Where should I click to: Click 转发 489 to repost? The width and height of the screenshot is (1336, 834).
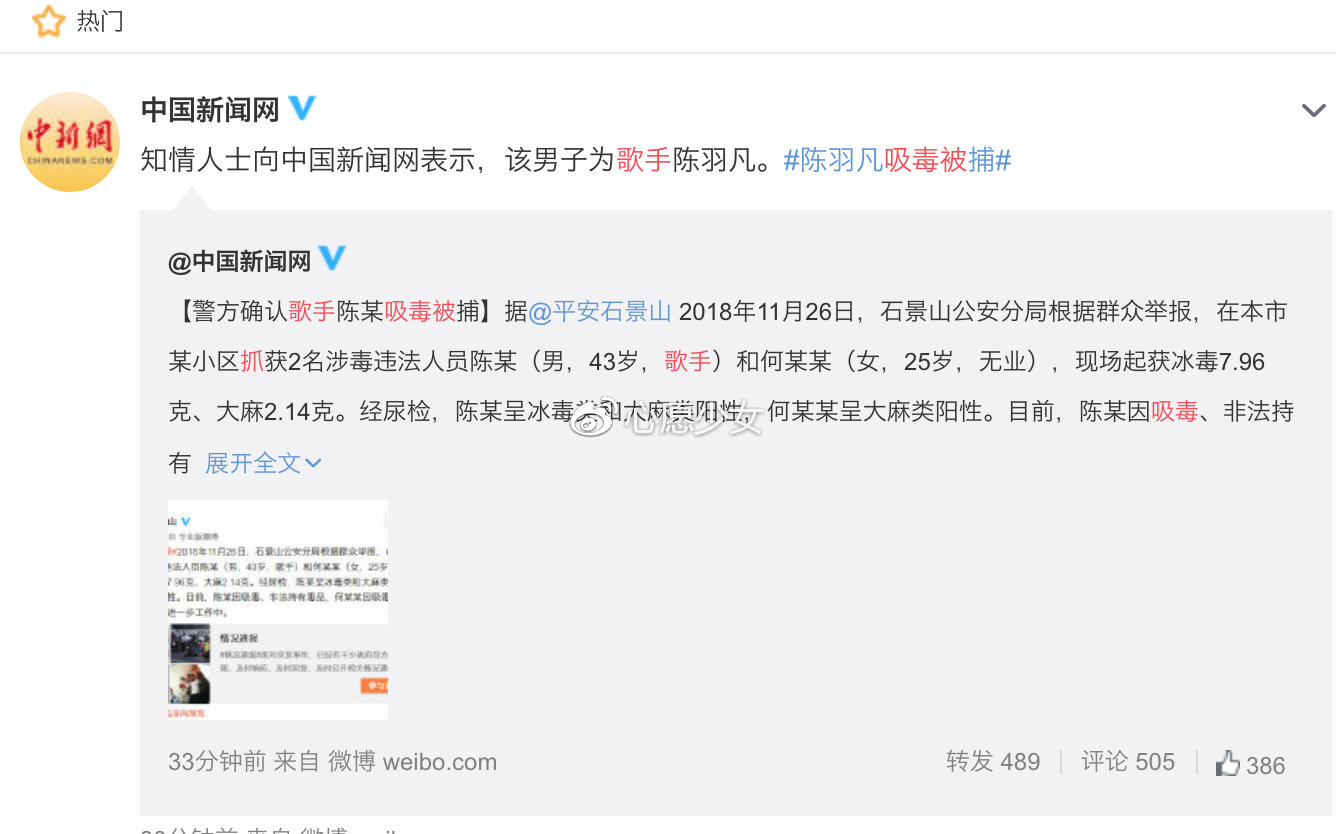993,762
